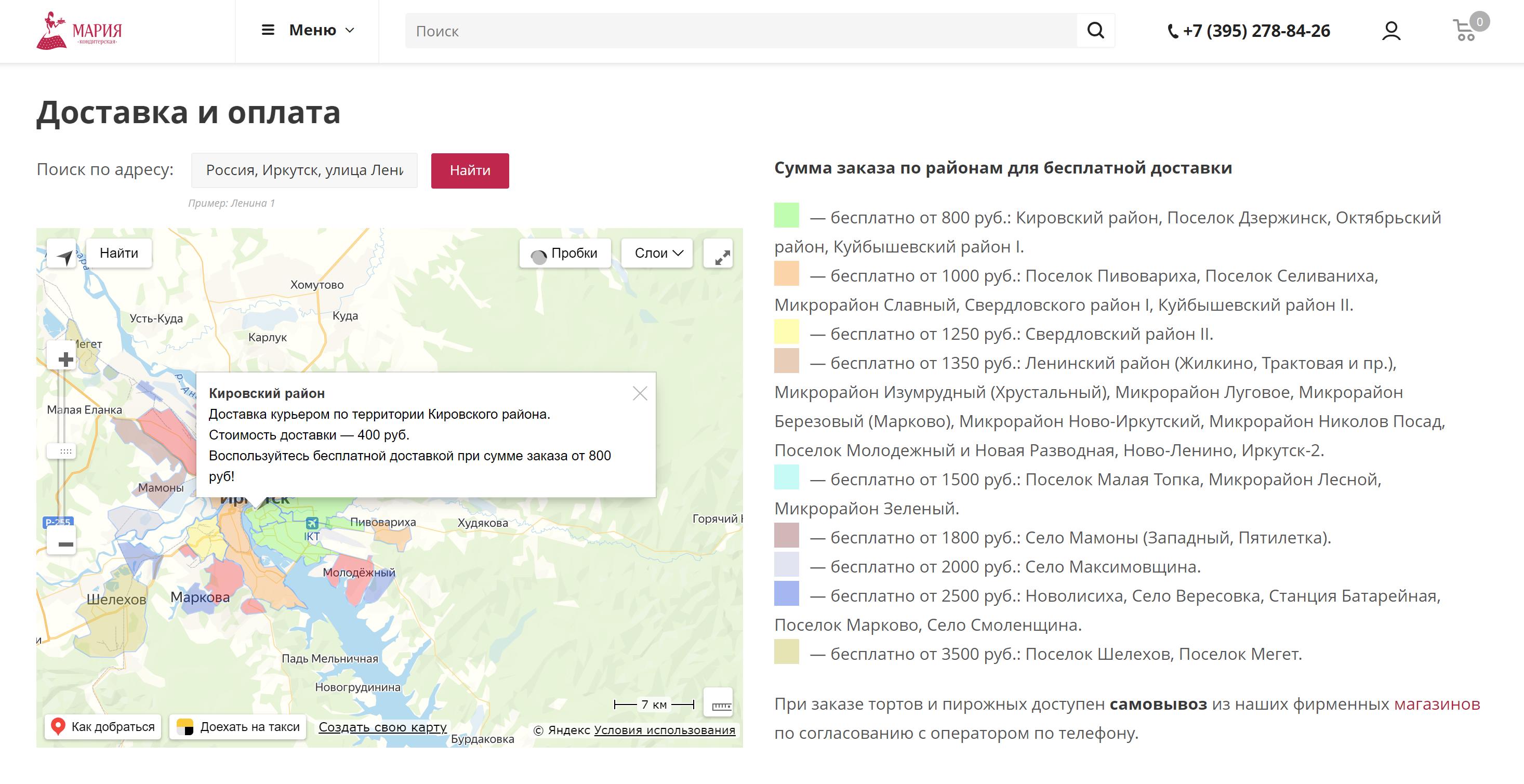Viewport: 1524px width, 784px height.
Task: Click the green 800 руб. swatch
Action: (x=786, y=216)
